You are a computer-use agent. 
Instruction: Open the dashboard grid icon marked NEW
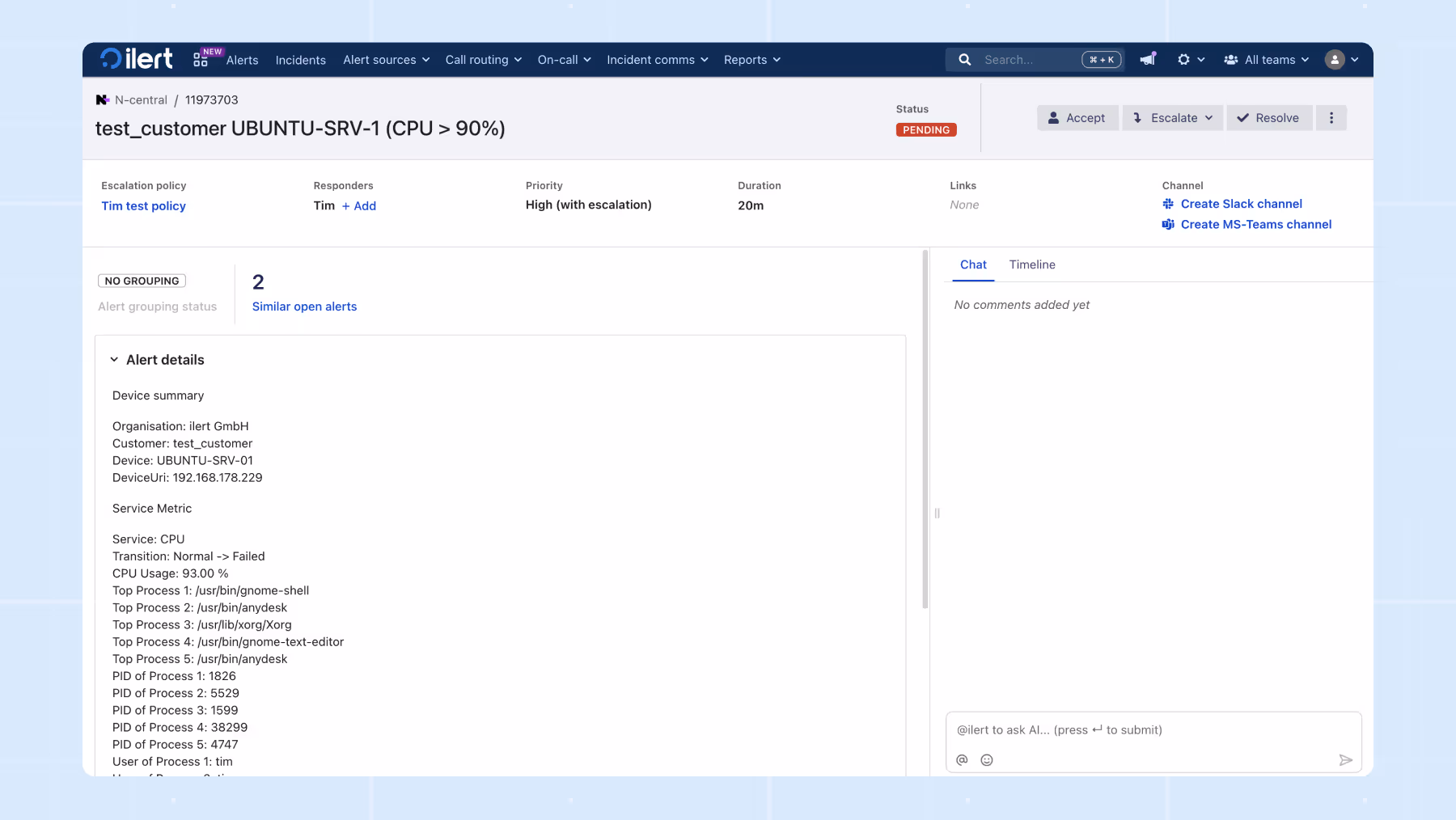coord(201,60)
